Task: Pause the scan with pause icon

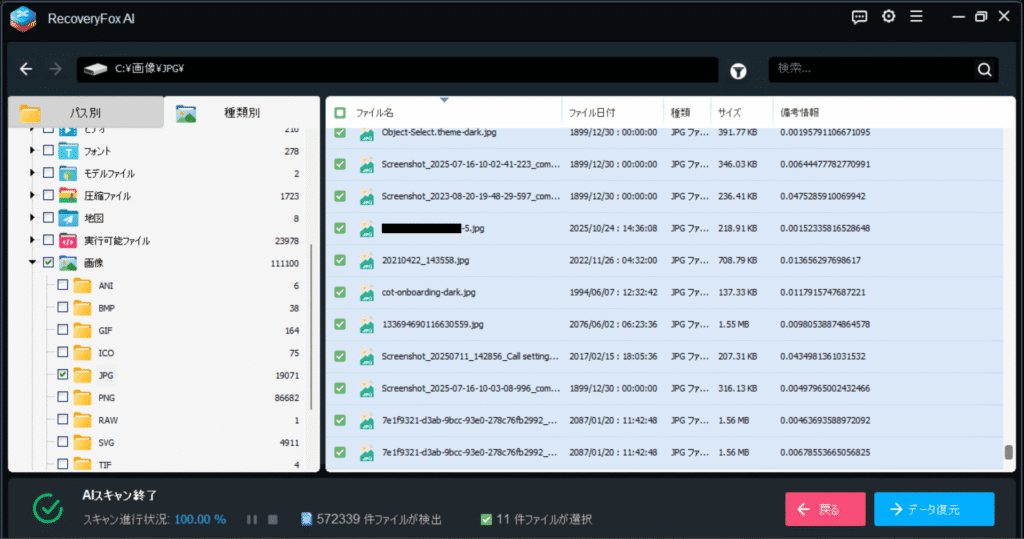Action: (252, 519)
